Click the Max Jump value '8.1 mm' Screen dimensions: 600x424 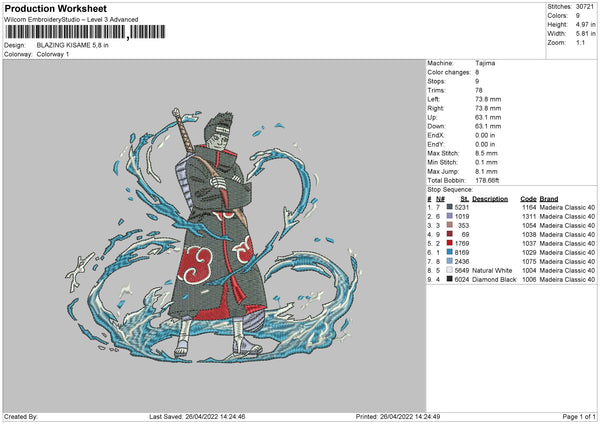coord(486,171)
